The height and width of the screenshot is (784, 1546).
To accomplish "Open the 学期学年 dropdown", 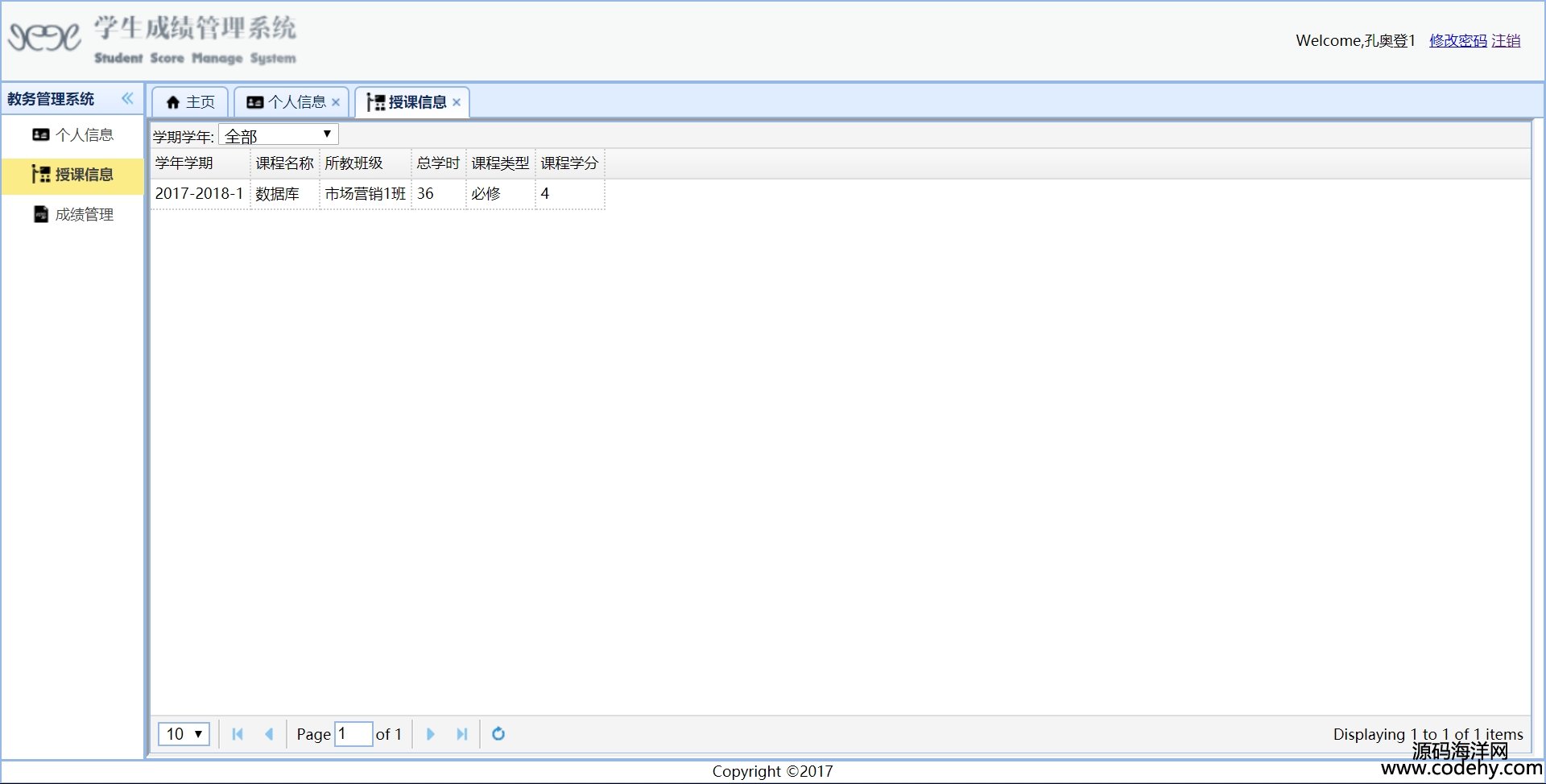I will 278,135.
